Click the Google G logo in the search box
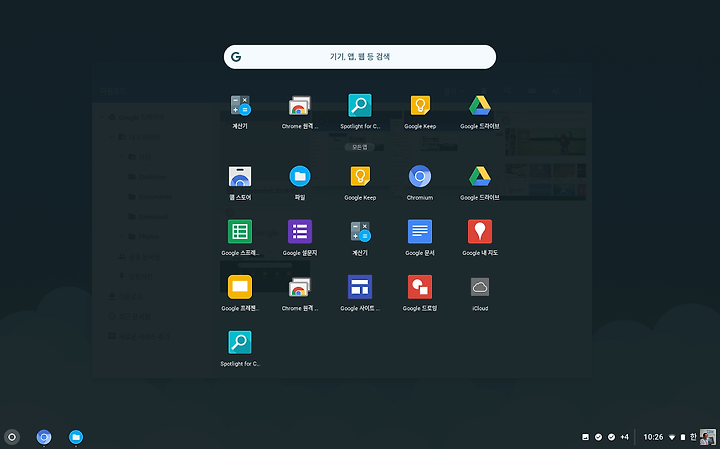The height and width of the screenshot is (449, 720). (x=236, y=57)
